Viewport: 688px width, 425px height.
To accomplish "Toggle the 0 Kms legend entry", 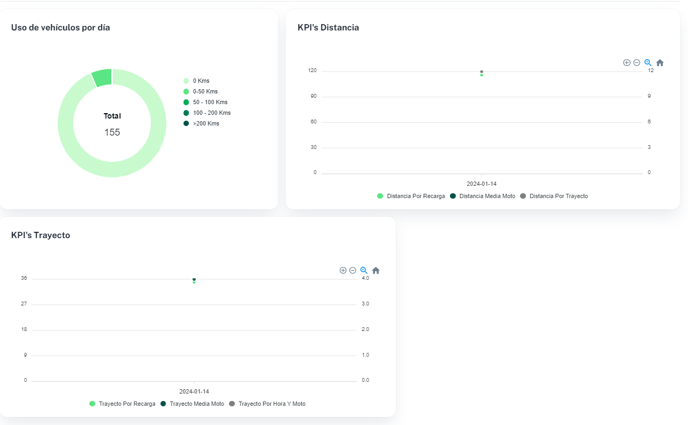I will click(x=201, y=81).
